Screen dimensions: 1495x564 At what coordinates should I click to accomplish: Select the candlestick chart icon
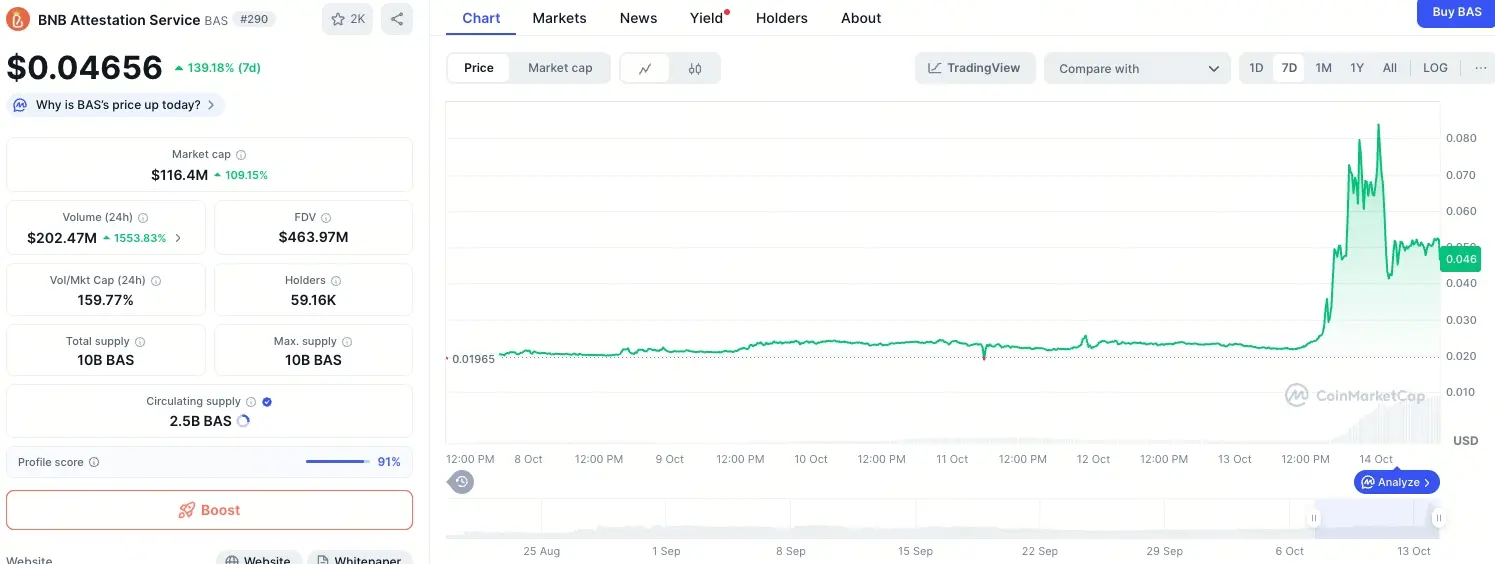click(695, 68)
